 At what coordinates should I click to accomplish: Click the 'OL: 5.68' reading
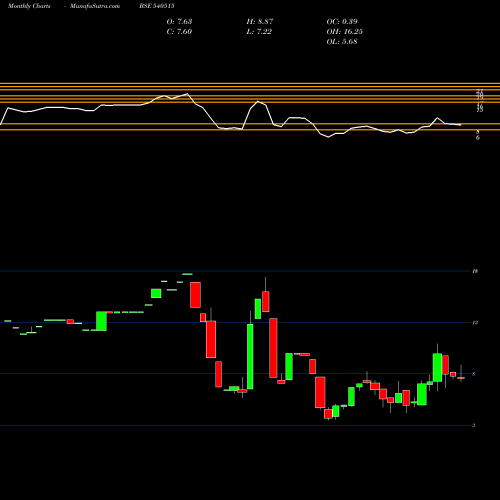pyautogui.click(x=342, y=42)
